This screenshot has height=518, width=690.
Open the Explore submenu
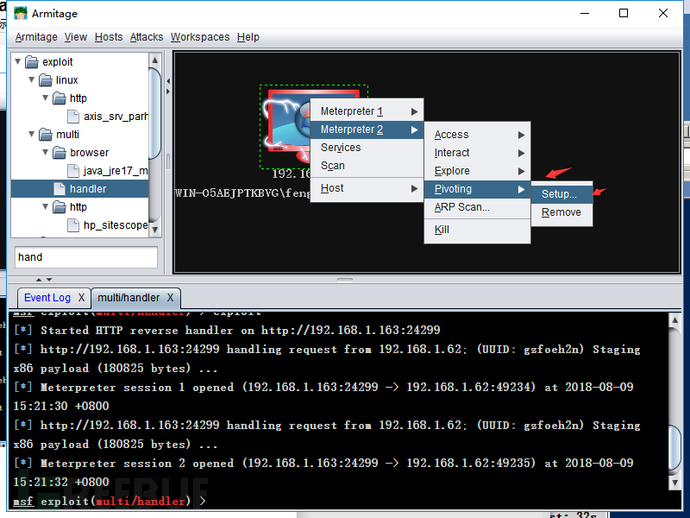click(477, 171)
